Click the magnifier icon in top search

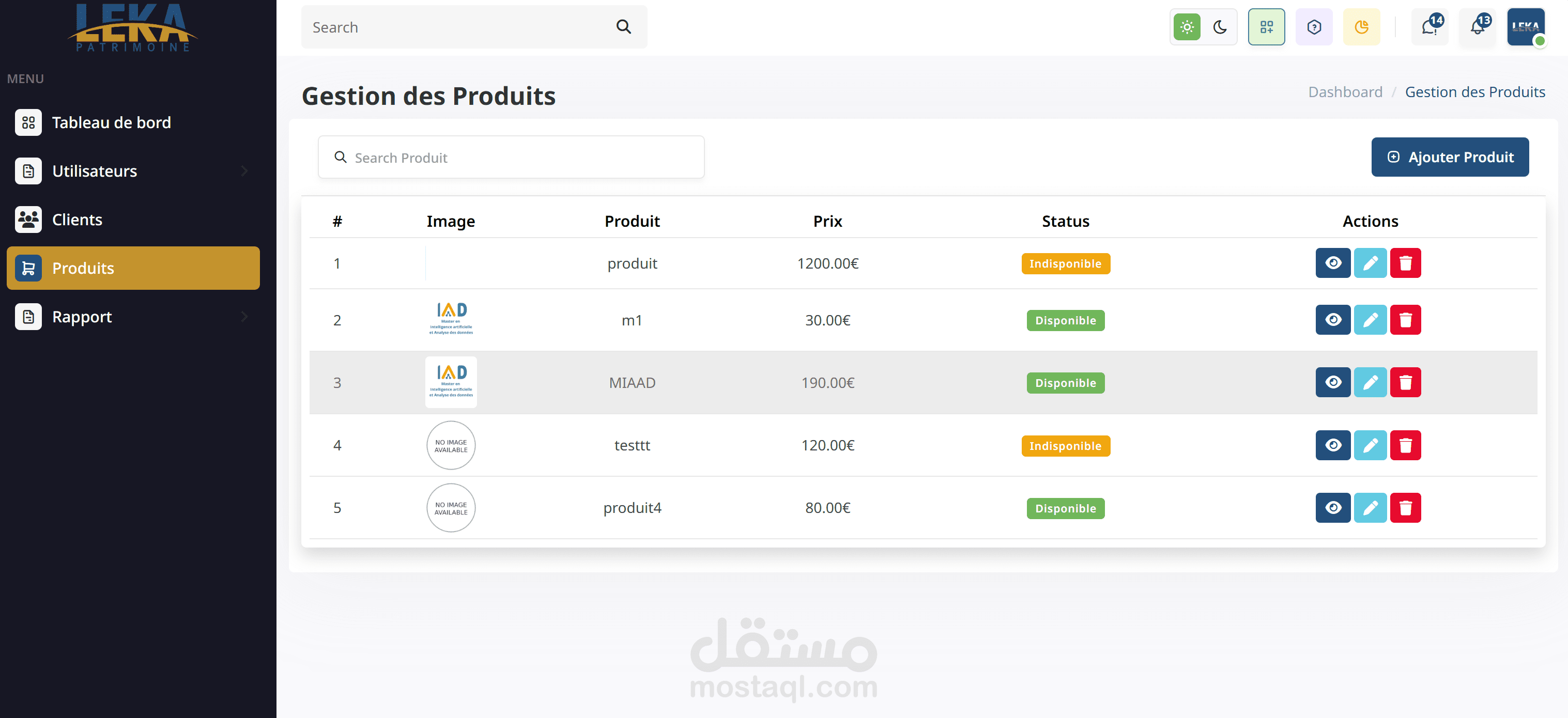point(623,27)
